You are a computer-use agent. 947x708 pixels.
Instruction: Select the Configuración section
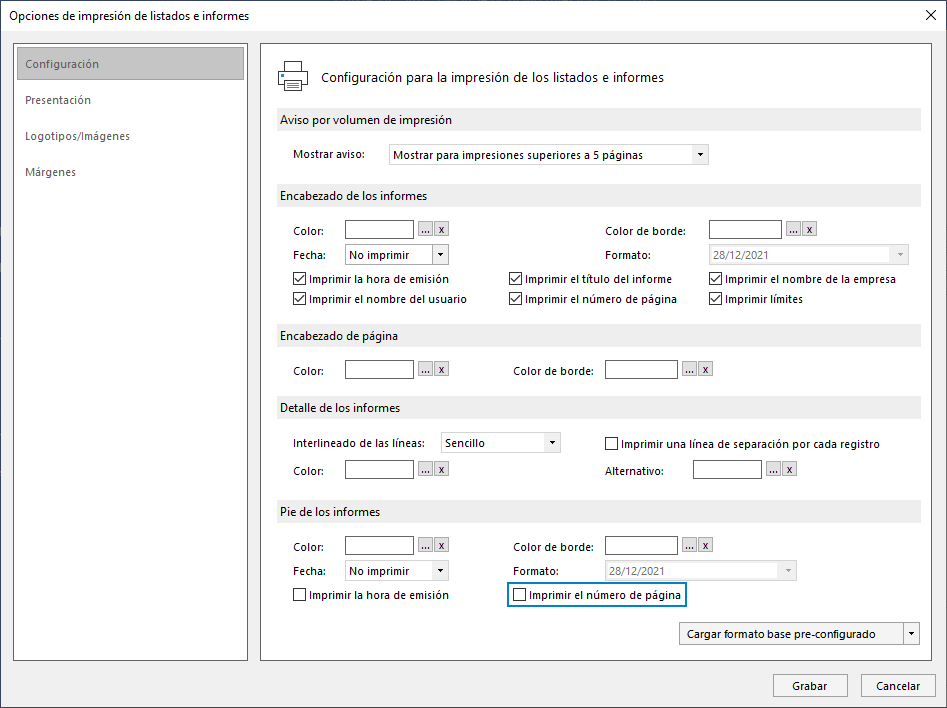click(130, 64)
